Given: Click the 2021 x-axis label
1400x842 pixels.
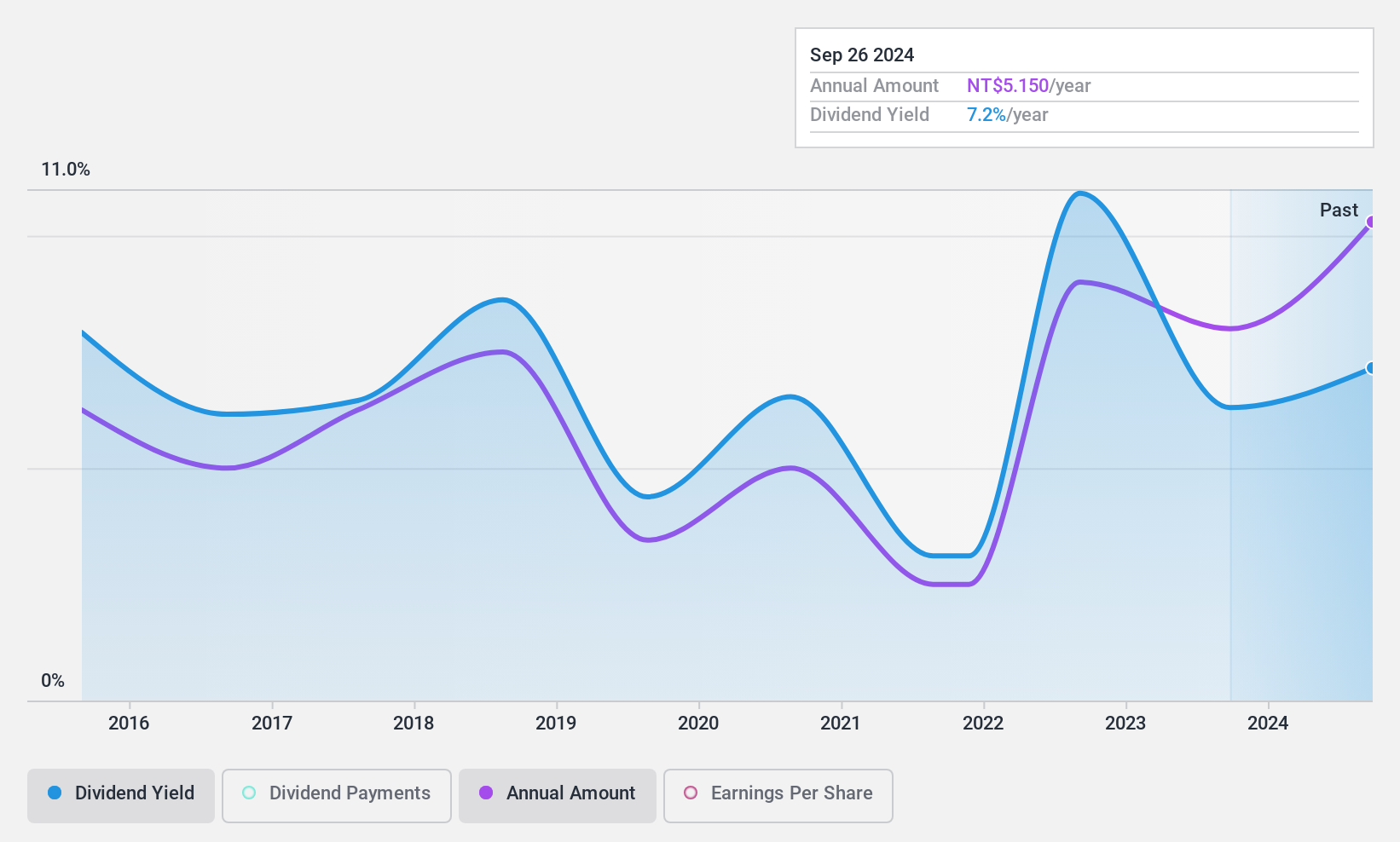Looking at the screenshot, I should (x=841, y=724).
